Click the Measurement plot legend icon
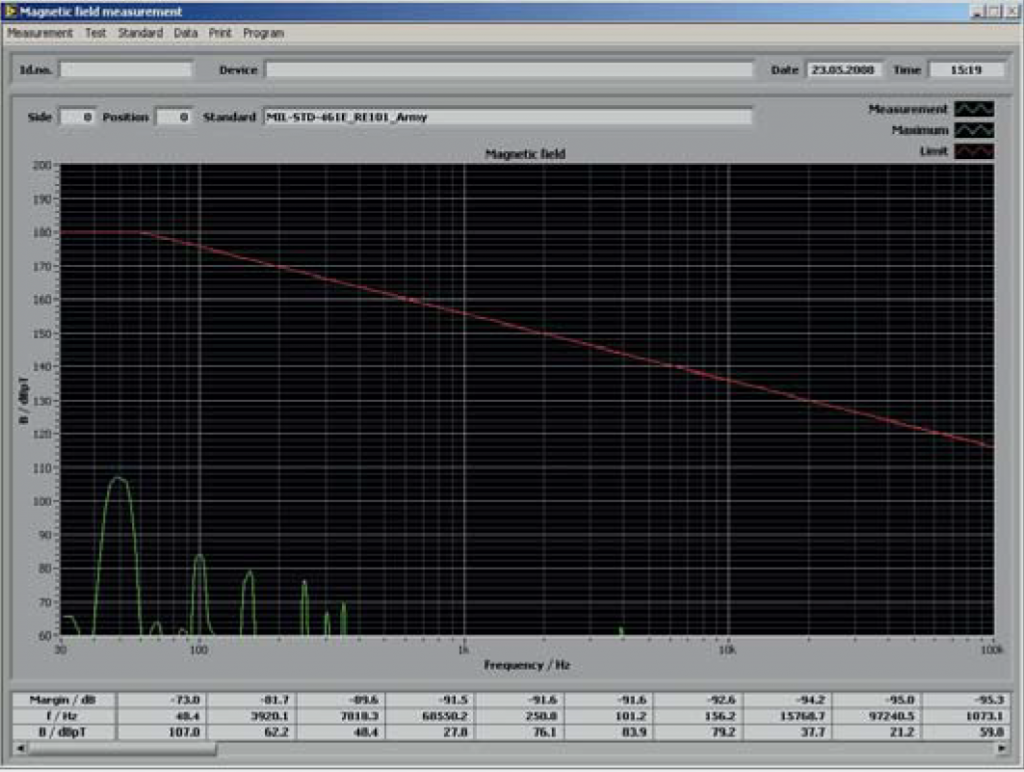Screen dimensions: 1024x772 coord(974,110)
